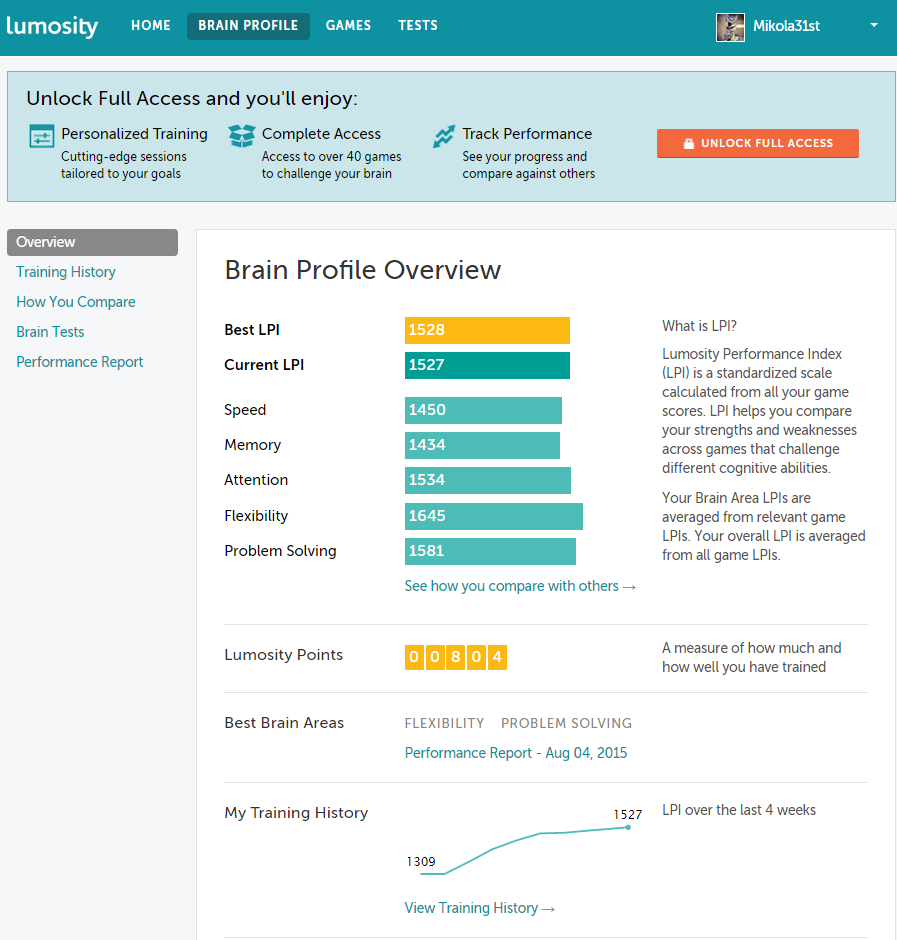897x940 pixels.
Task: Open the Tests tab
Action: coord(418,26)
